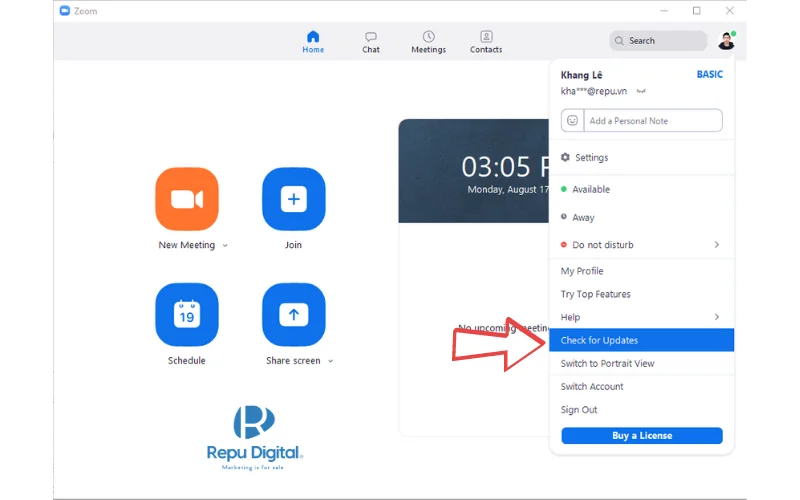The image size is (800, 500).
Task: Select Try Top Features
Action: tap(641, 294)
